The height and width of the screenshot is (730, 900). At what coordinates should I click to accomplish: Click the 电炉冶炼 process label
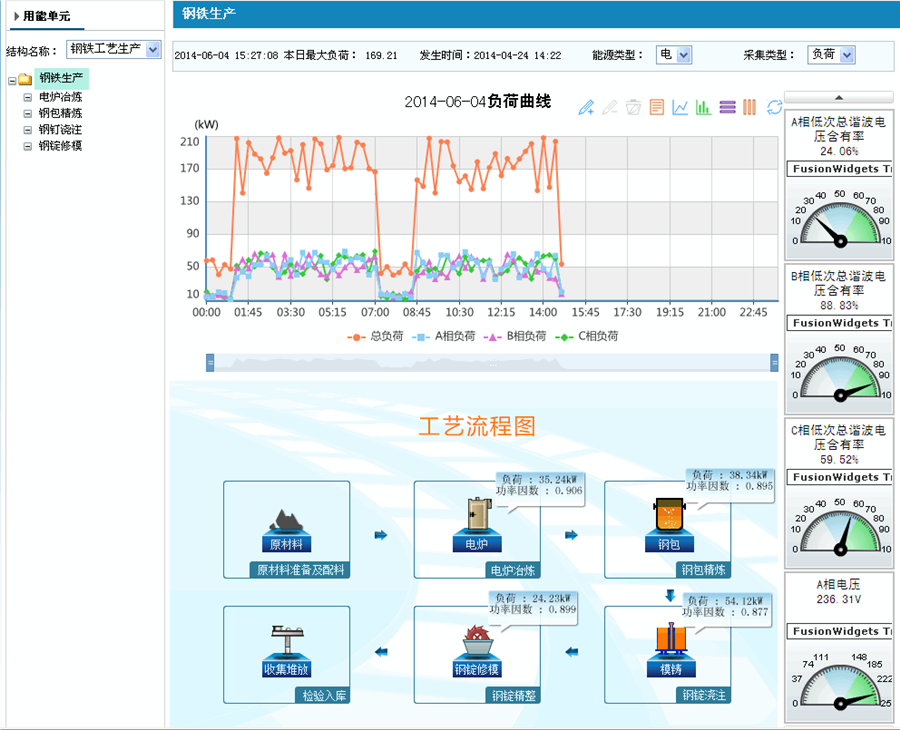tap(513, 570)
